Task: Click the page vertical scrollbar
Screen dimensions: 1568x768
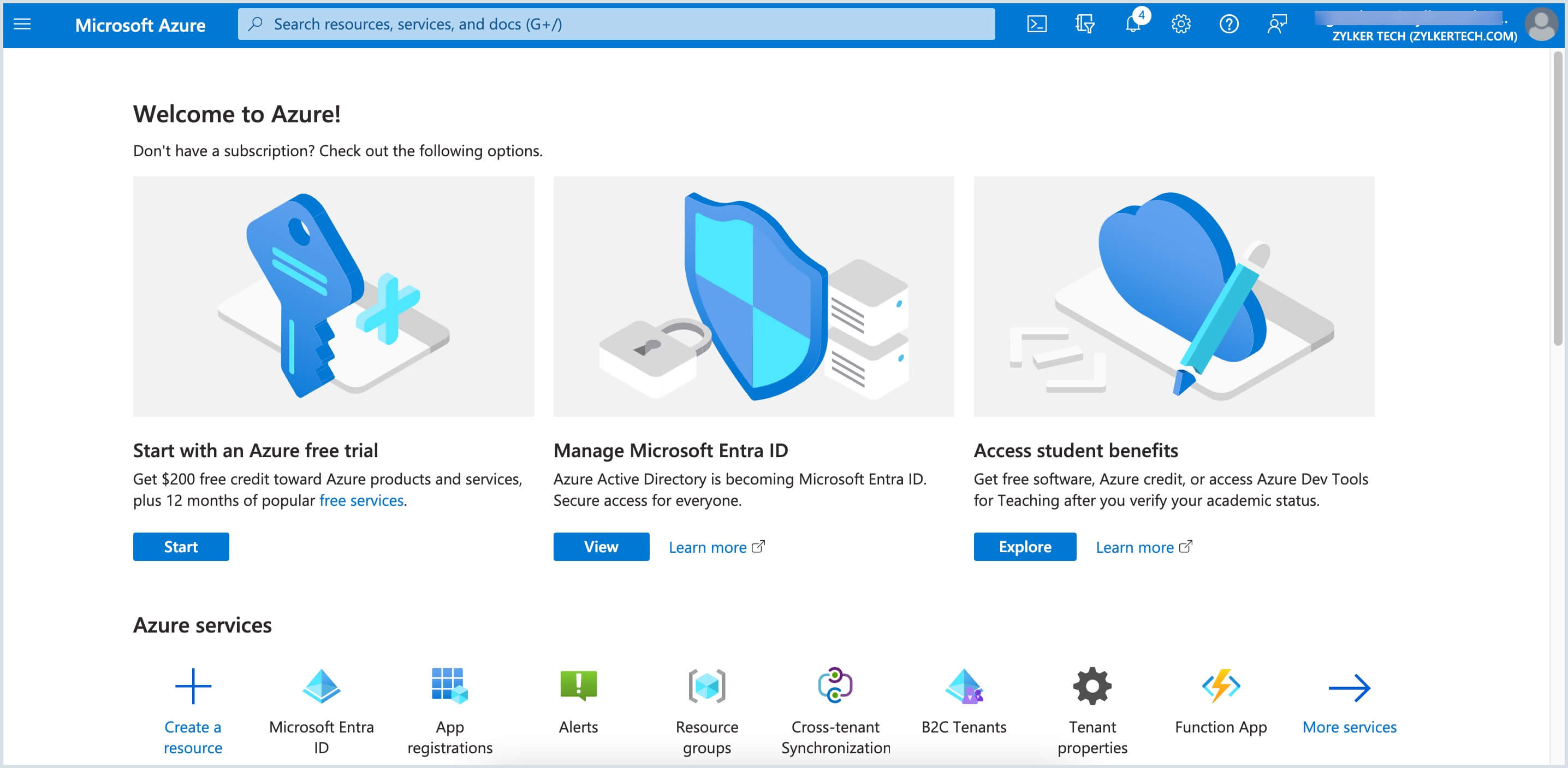Action: coord(1558,199)
